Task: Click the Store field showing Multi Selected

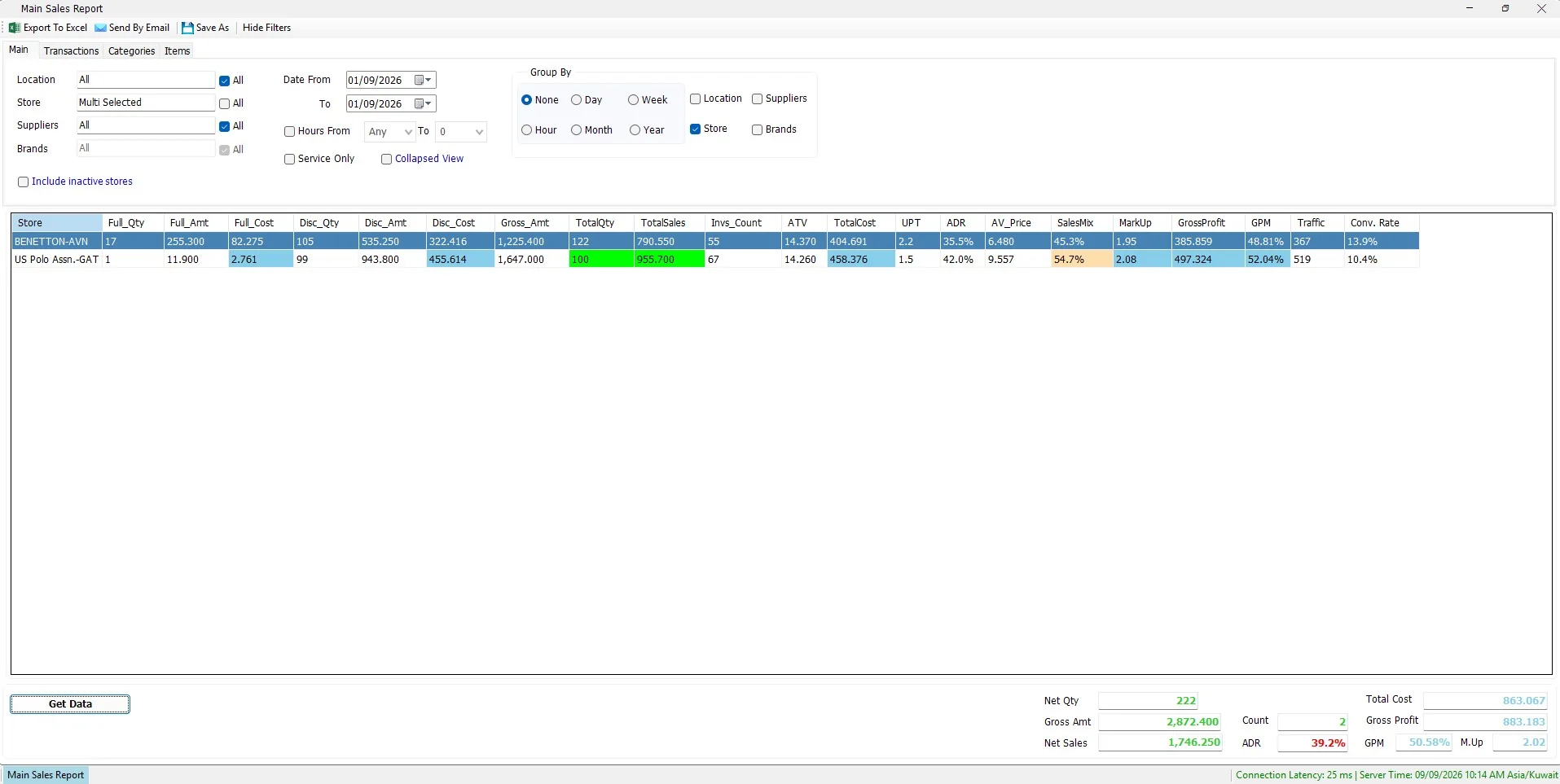Action: [145, 103]
